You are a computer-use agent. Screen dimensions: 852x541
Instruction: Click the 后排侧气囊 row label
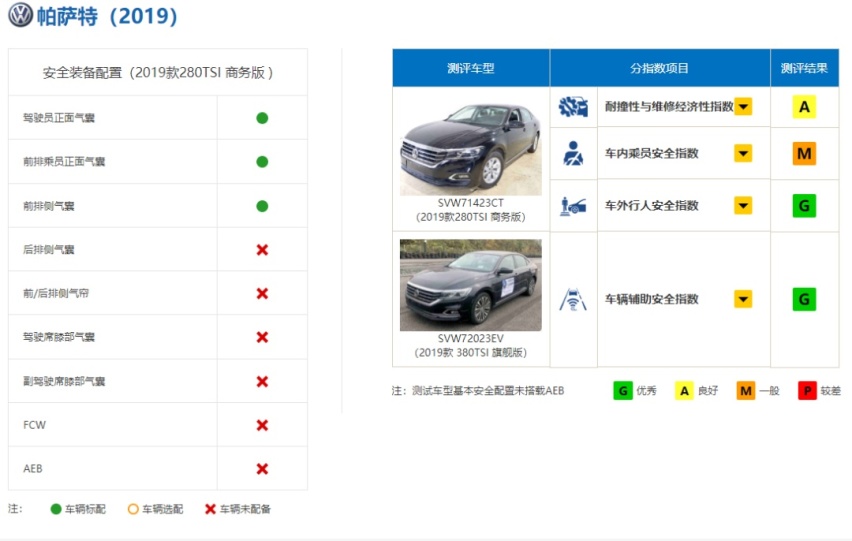tap(48, 250)
